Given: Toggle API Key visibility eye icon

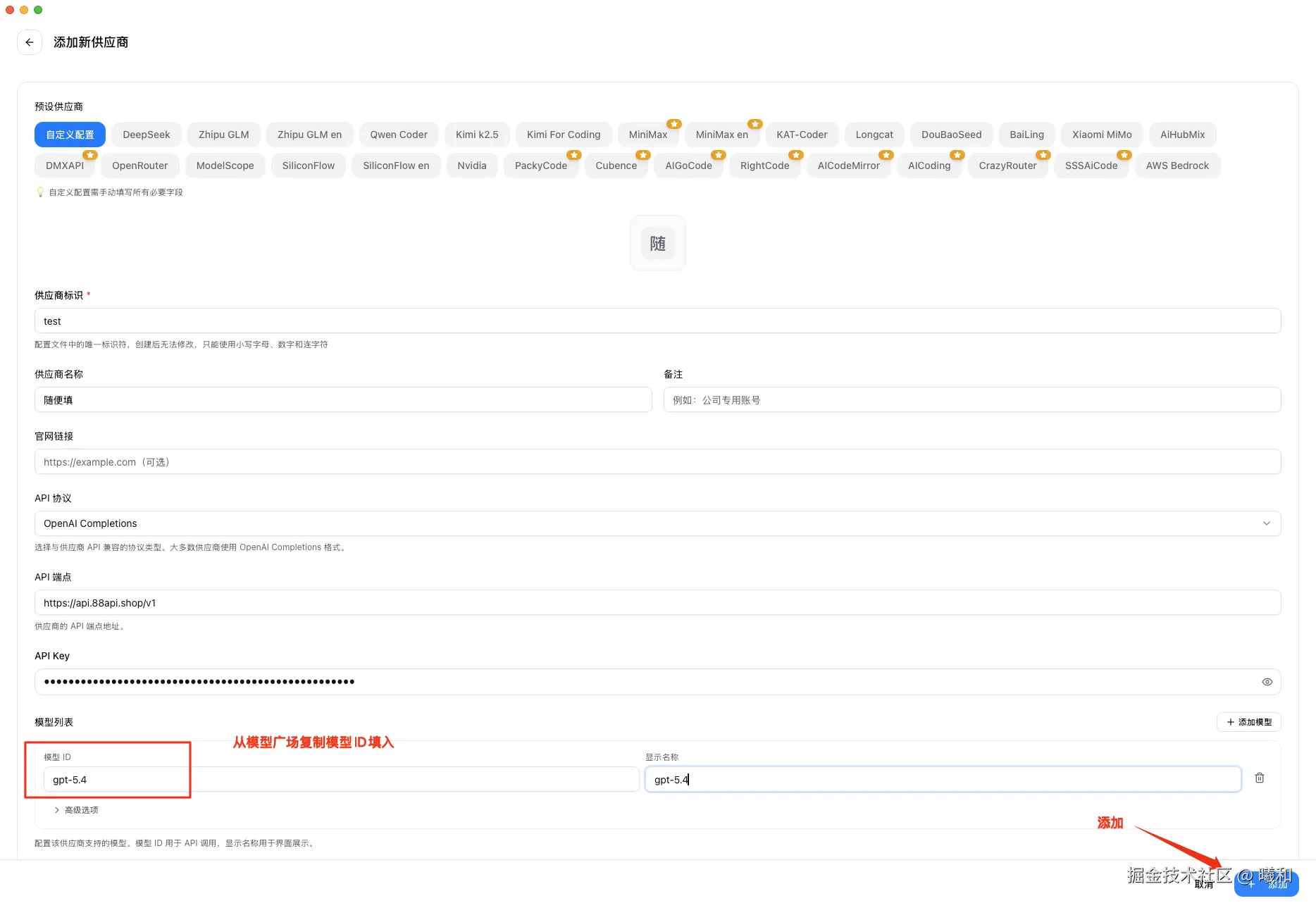Looking at the screenshot, I should tap(1267, 682).
